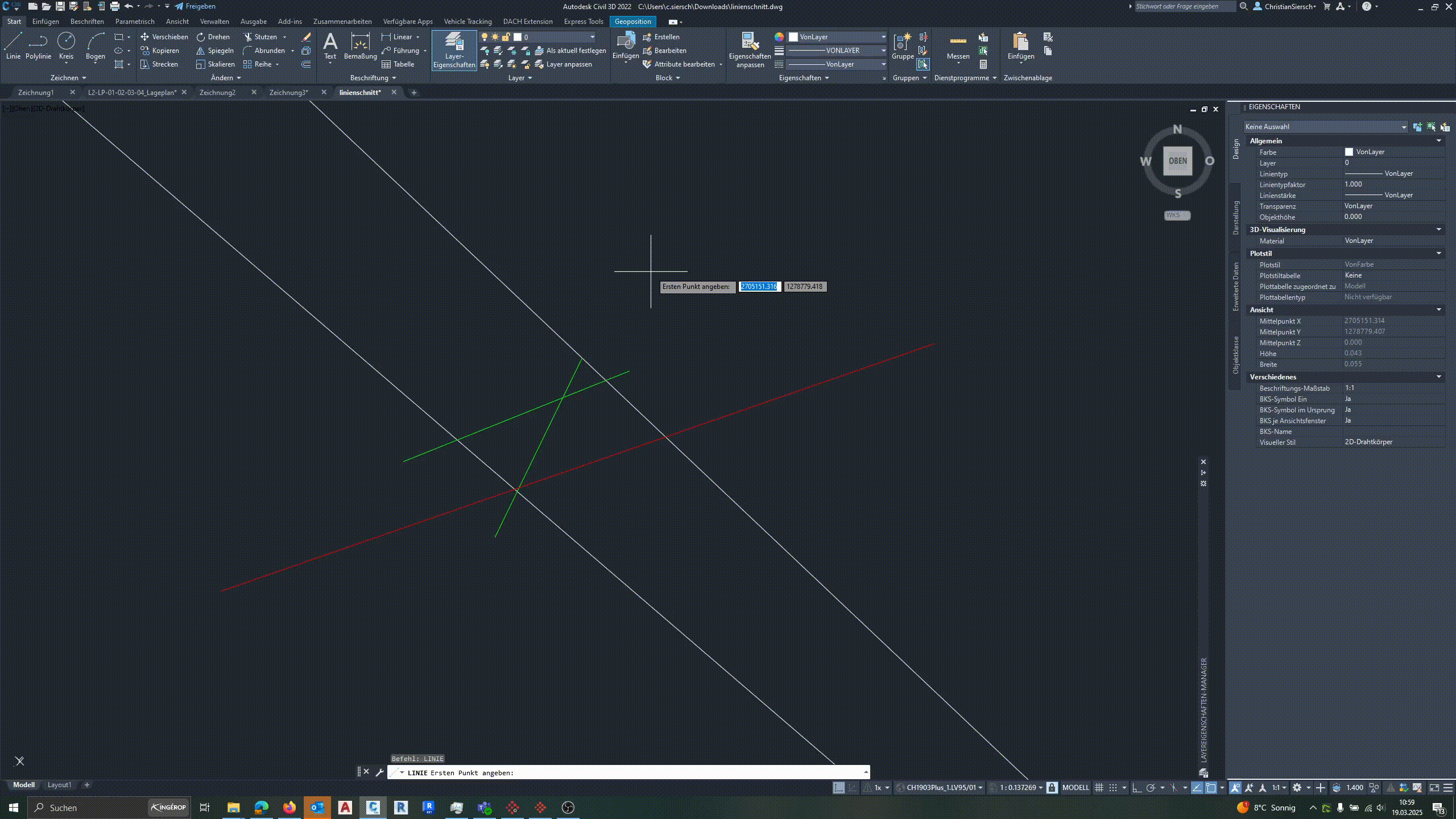
Task: Collapse the Allgemein section
Action: 1439,140
